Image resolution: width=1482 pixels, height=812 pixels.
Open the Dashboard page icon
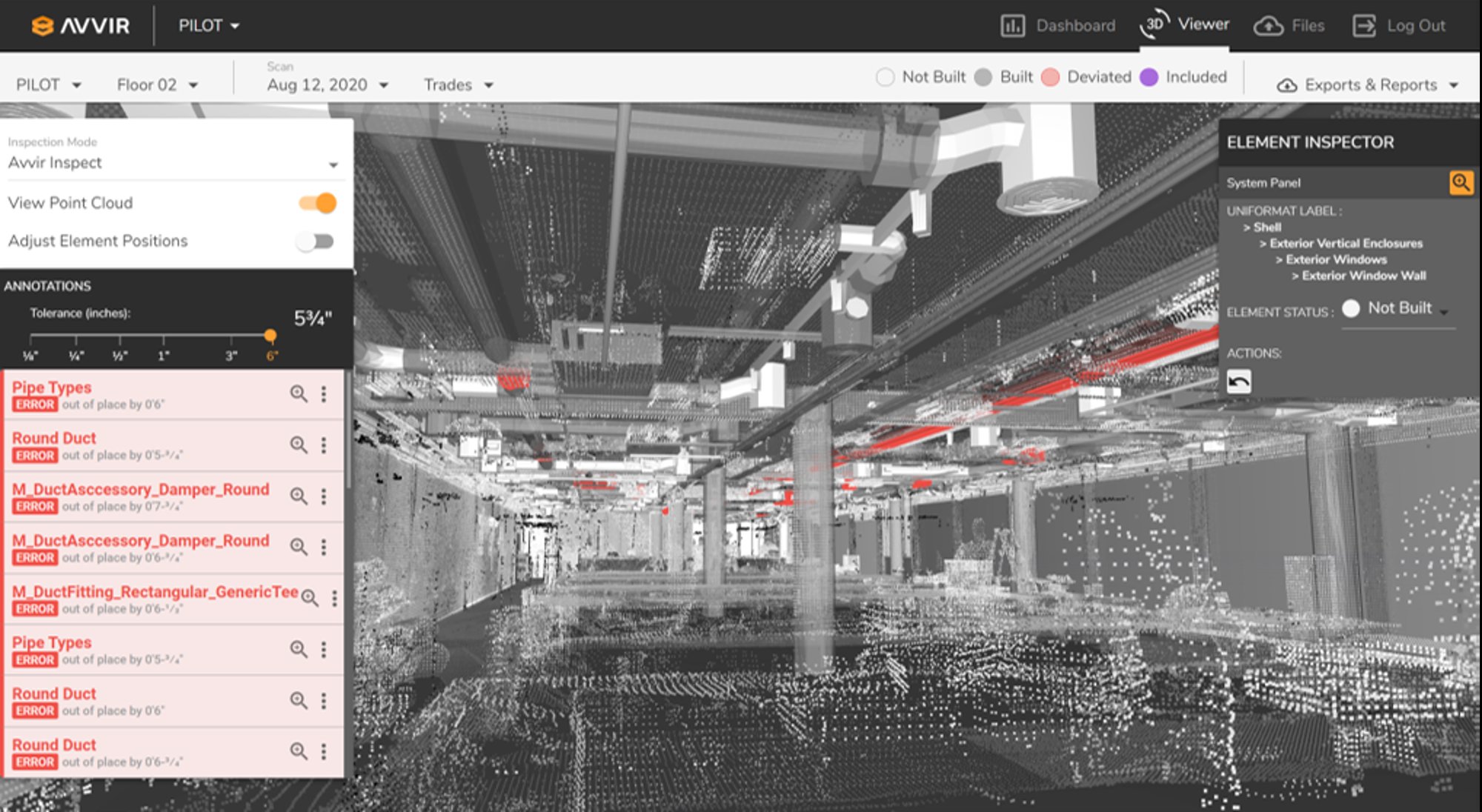(1012, 26)
